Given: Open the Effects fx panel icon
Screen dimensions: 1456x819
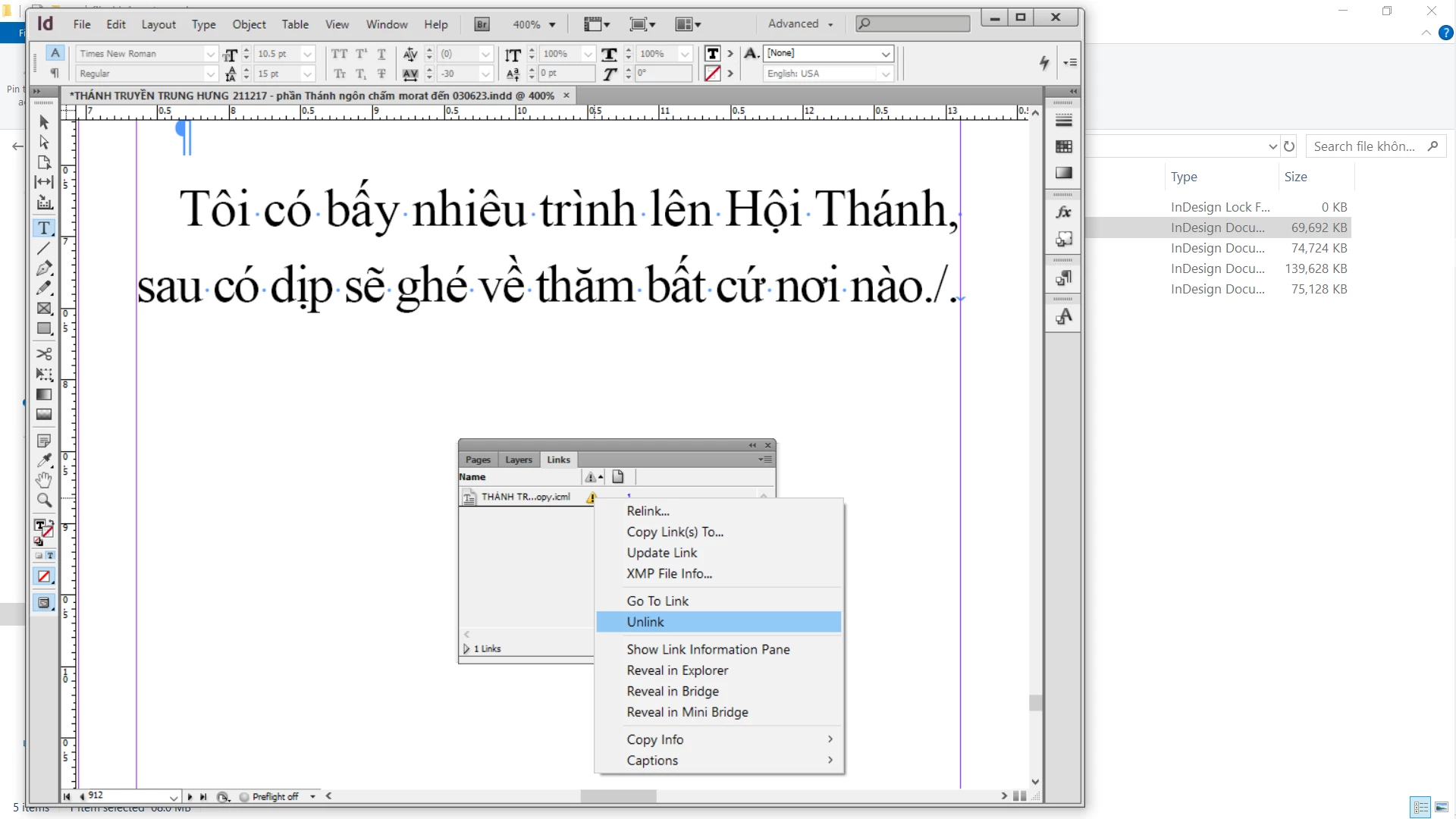Looking at the screenshot, I should [x=1064, y=213].
